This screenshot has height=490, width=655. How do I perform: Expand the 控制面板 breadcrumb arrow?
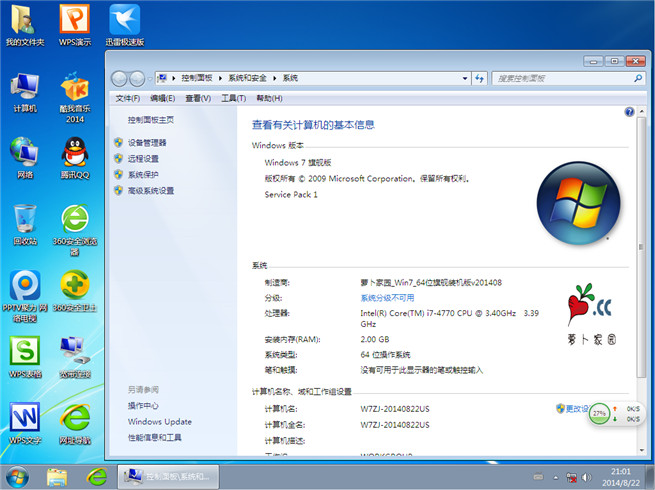tap(220, 78)
